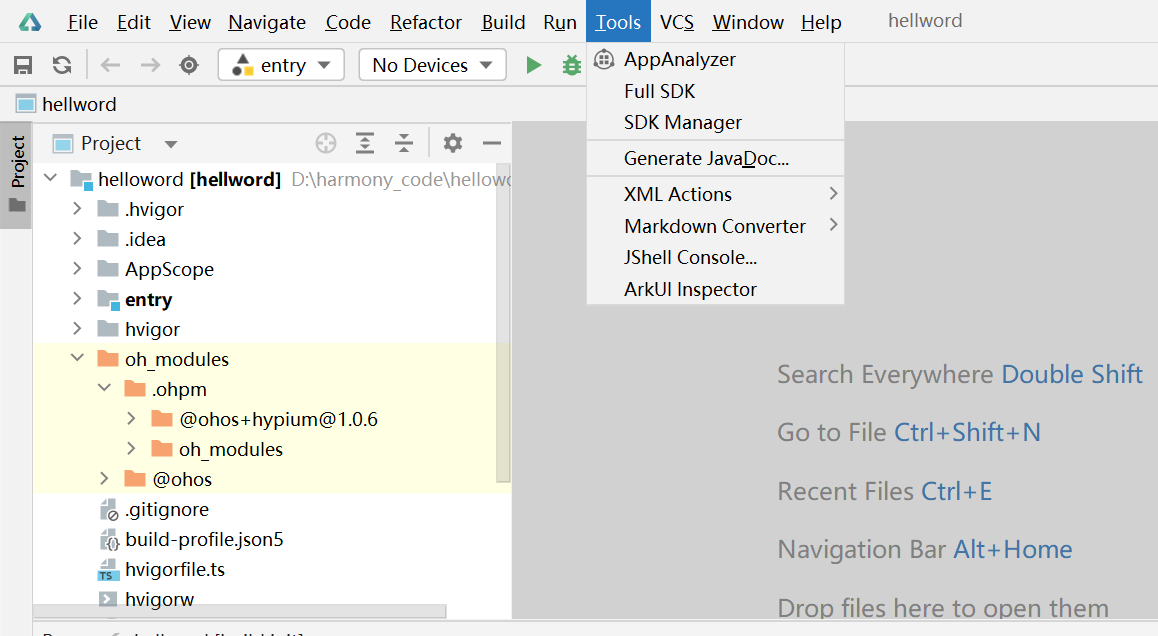1158x636 pixels.
Task: Click the locate target icon in main toolbar
Action: pyautogui.click(x=189, y=65)
